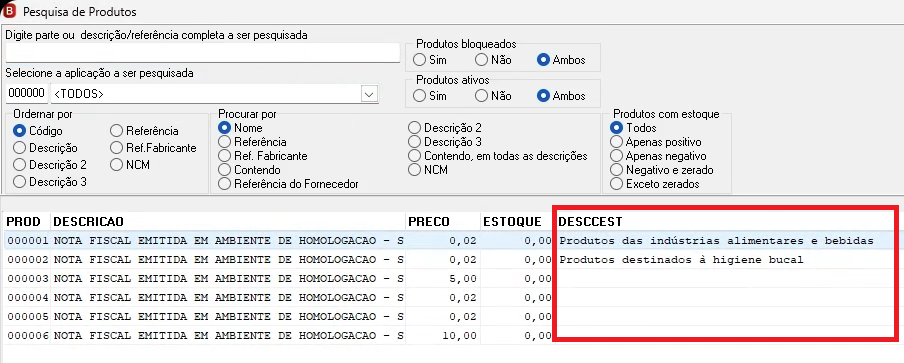904x363 pixels.
Task: Select product row 000005
Action: [x=451, y=316]
